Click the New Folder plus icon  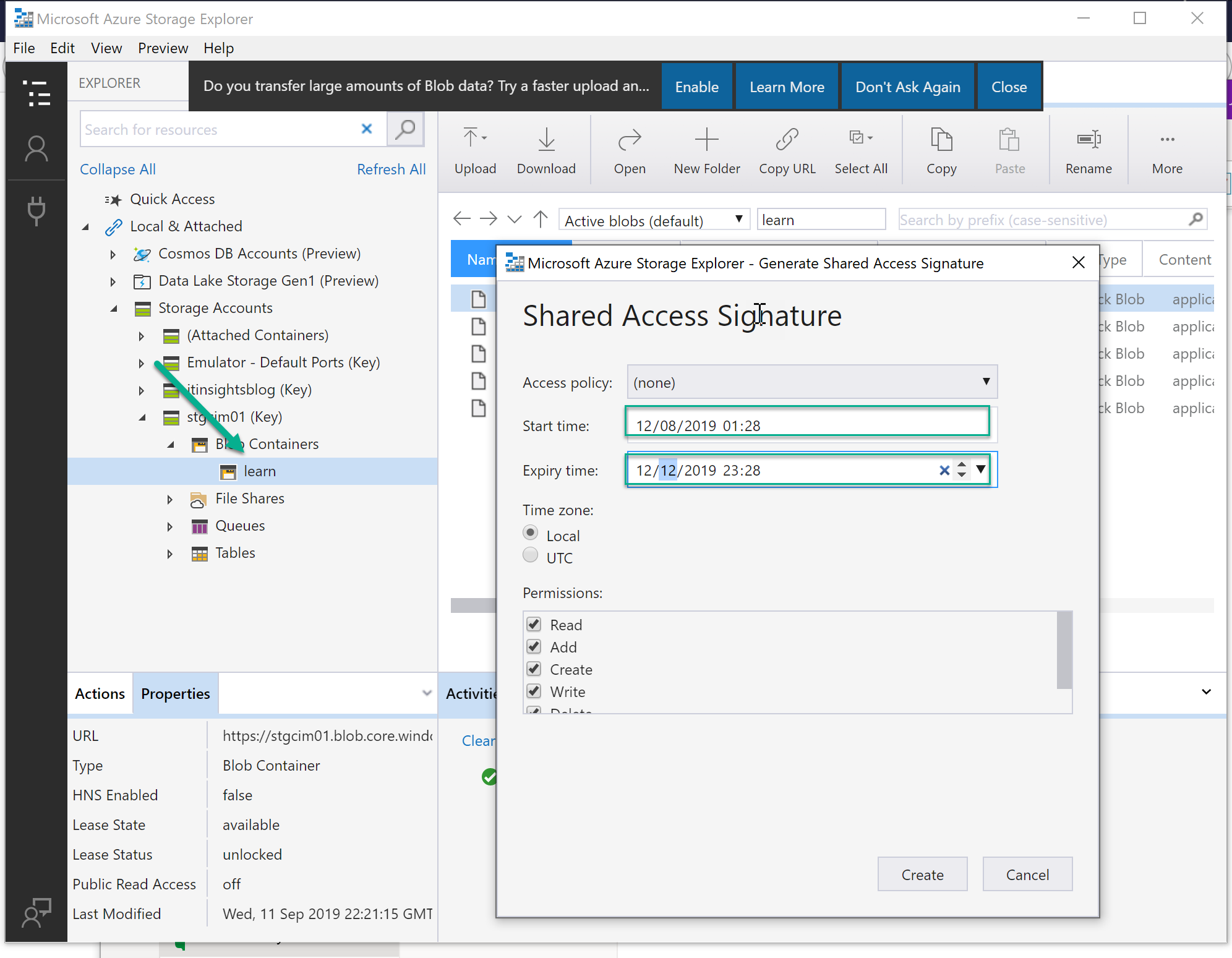(x=706, y=139)
